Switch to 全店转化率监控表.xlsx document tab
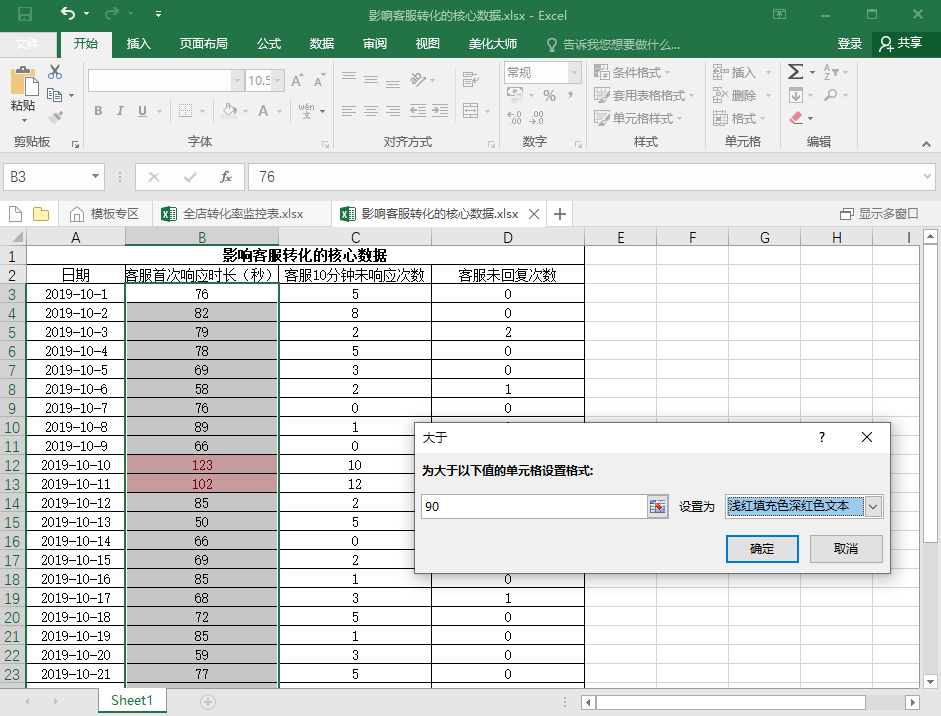This screenshot has width=941, height=716. pos(242,214)
